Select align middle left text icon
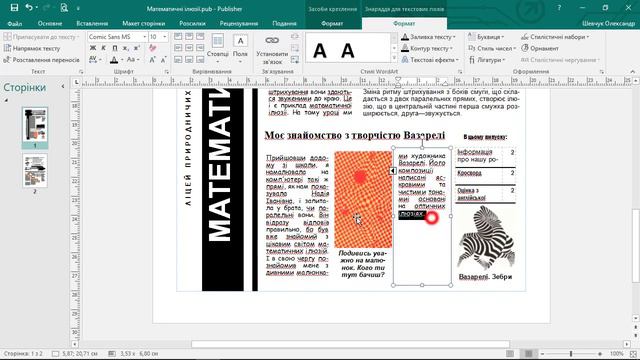 [x=178, y=48]
